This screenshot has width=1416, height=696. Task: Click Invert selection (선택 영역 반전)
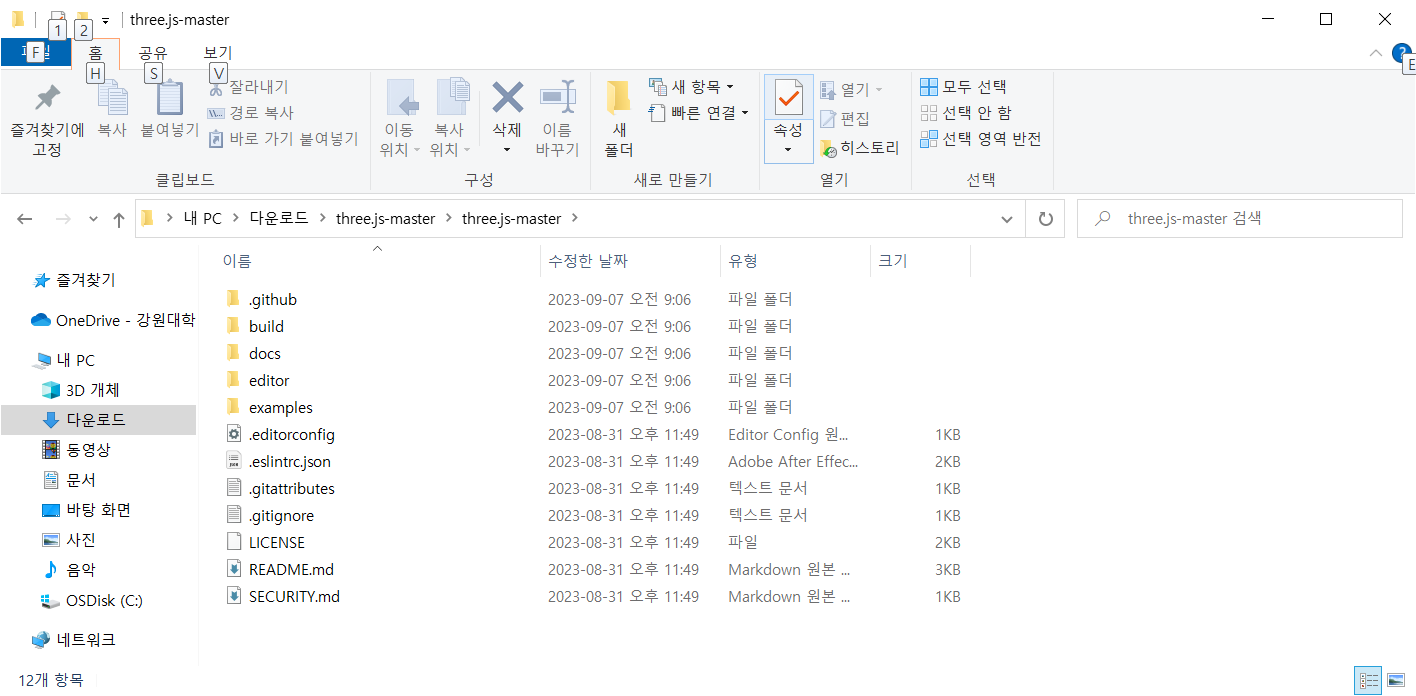point(981,139)
